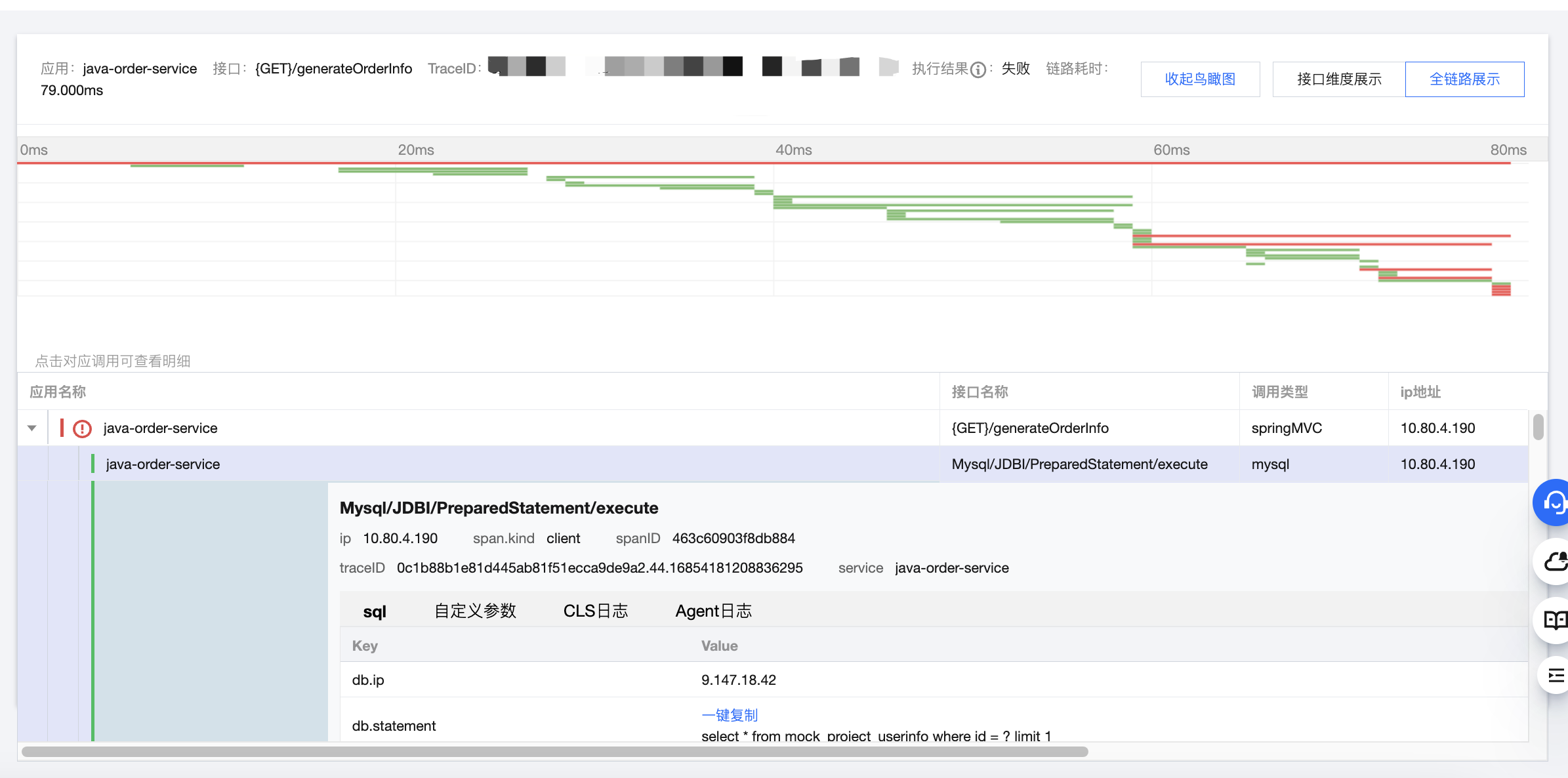Image resolution: width=1568 pixels, height=778 pixels.
Task: Click the 一键复制 link for db.statement
Action: [730, 715]
